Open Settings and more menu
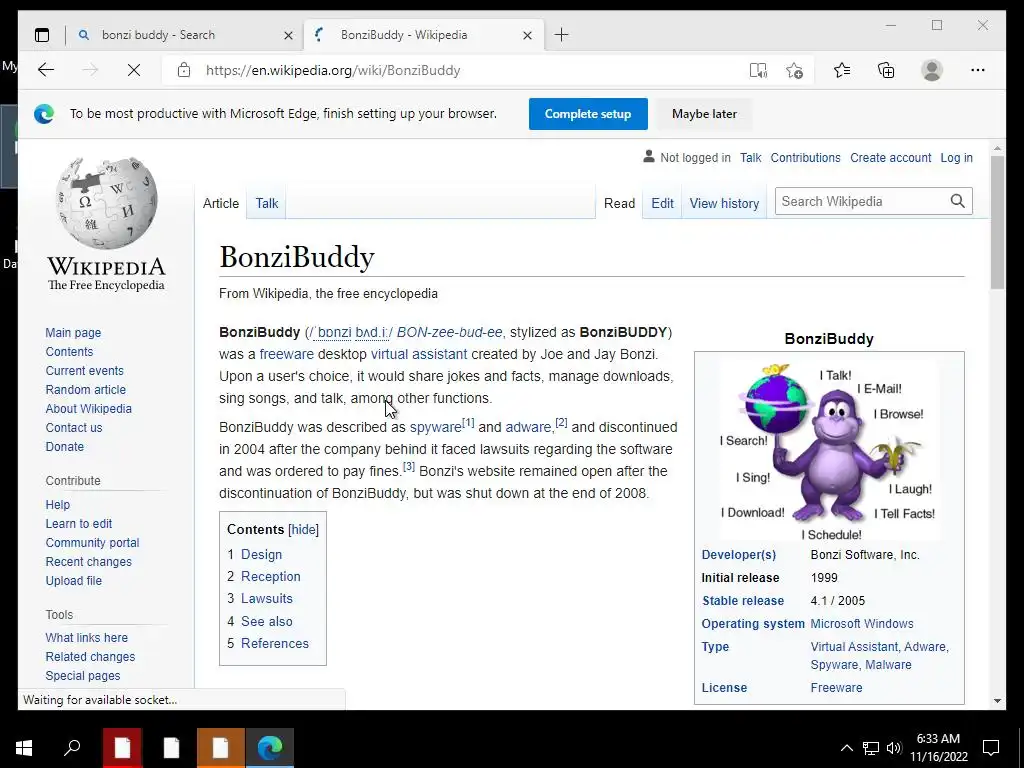This screenshot has height=768, width=1024. [978, 70]
